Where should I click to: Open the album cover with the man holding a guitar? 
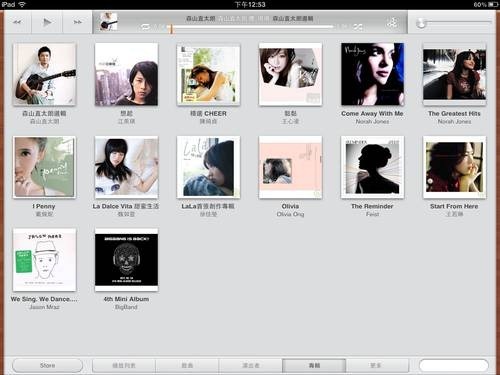[44, 74]
